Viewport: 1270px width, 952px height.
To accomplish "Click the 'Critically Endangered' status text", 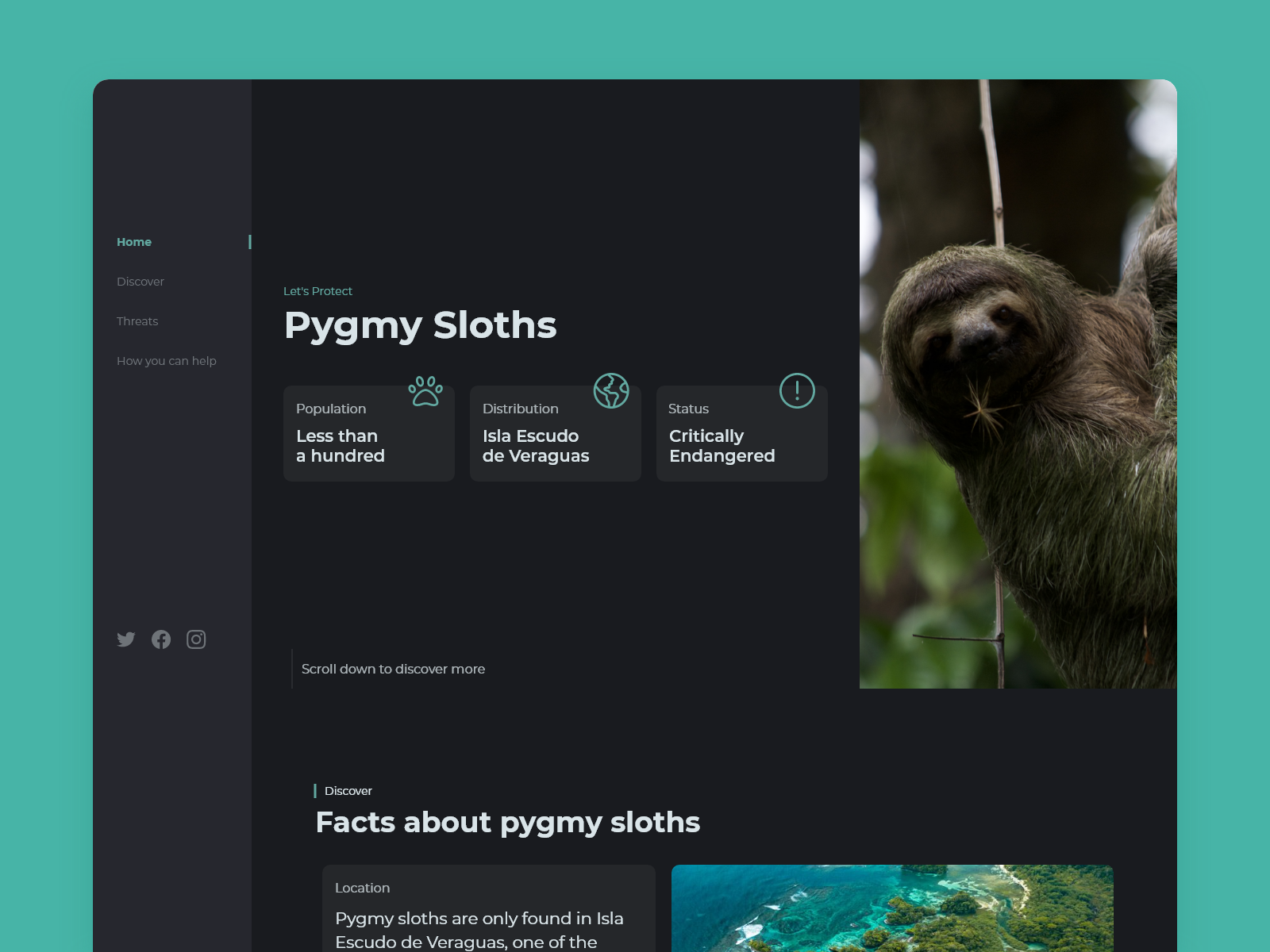I will [722, 446].
